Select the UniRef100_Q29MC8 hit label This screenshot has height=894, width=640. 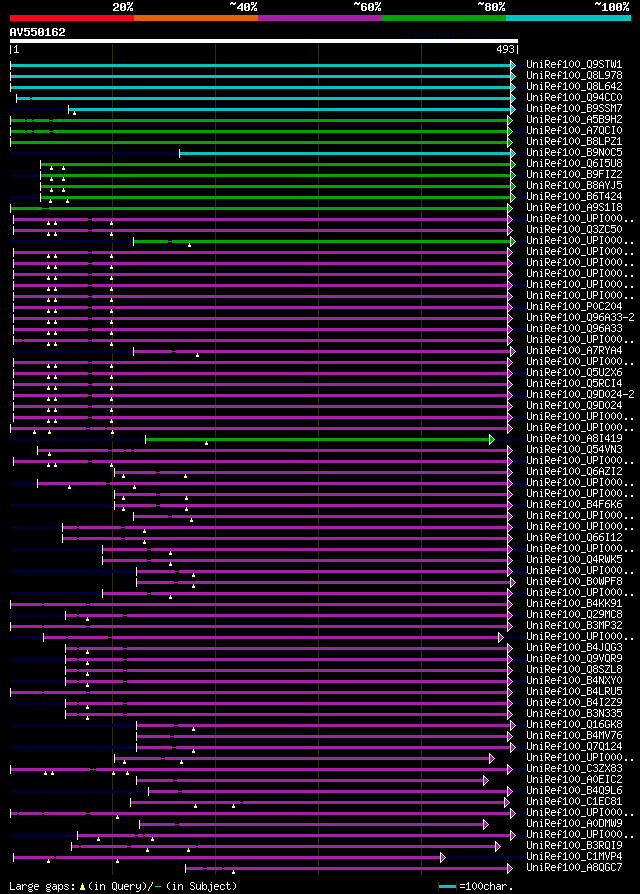click(574, 615)
